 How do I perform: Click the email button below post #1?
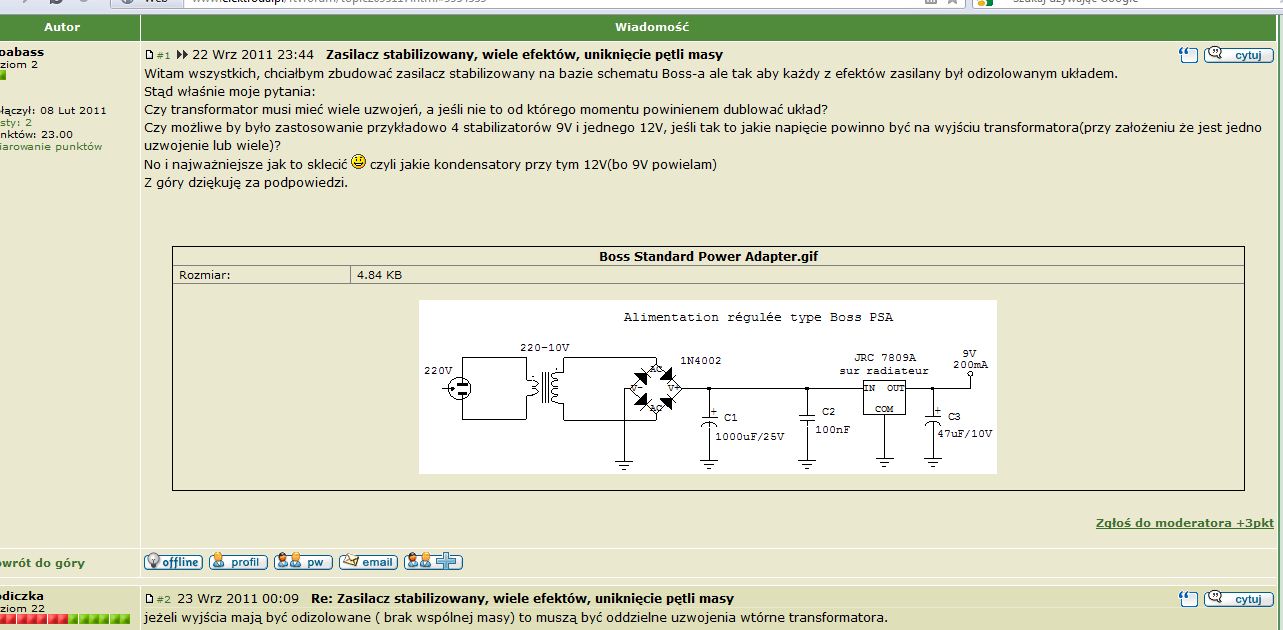tap(368, 562)
